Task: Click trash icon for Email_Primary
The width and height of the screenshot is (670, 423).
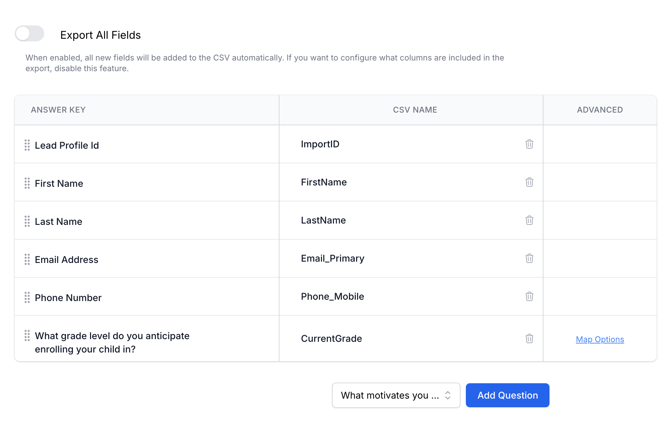Action: [529, 258]
